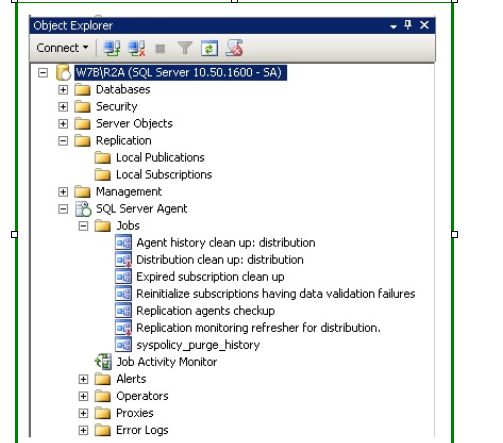Click Agent history clean up job icon
503x443 pixels.
coord(123,243)
